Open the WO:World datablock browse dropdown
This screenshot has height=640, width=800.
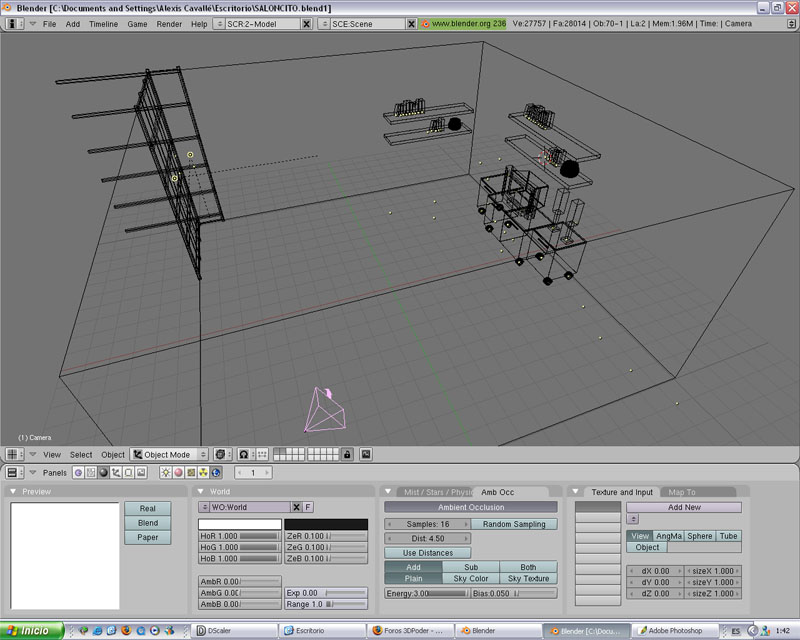(x=204, y=507)
